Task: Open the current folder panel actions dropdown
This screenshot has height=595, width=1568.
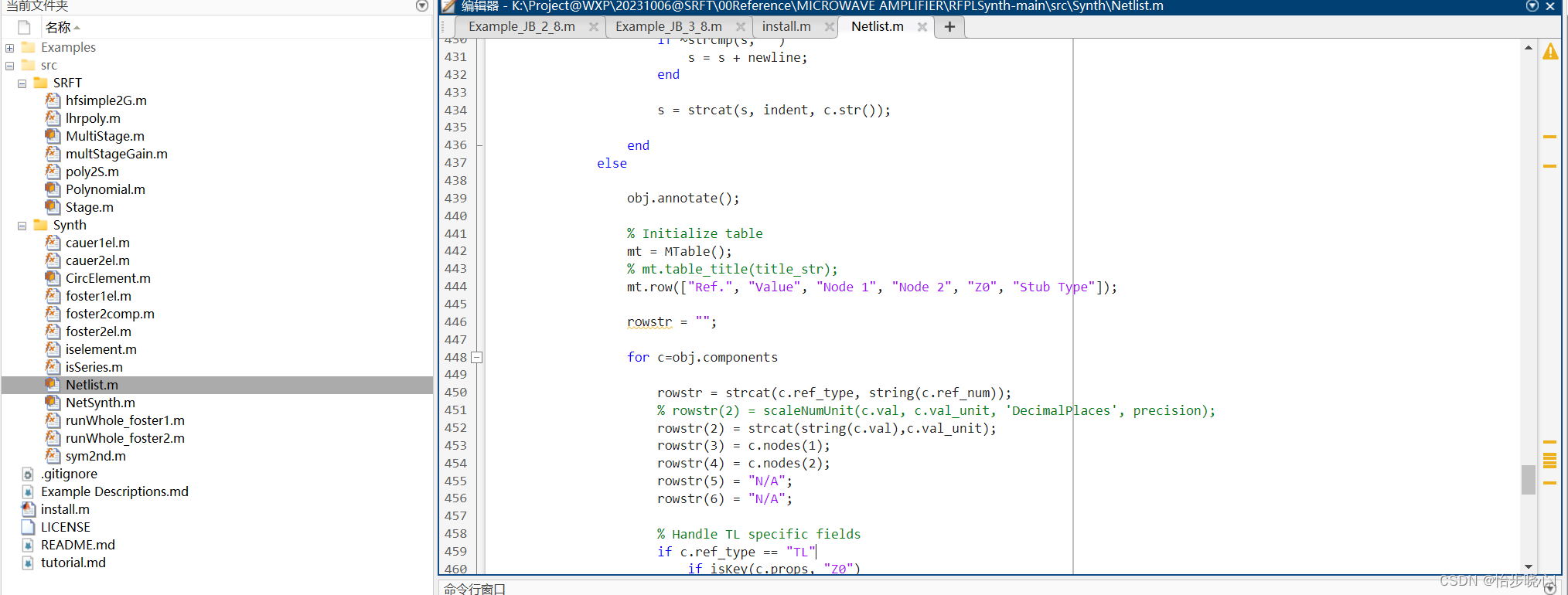Action: tap(422, 5)
